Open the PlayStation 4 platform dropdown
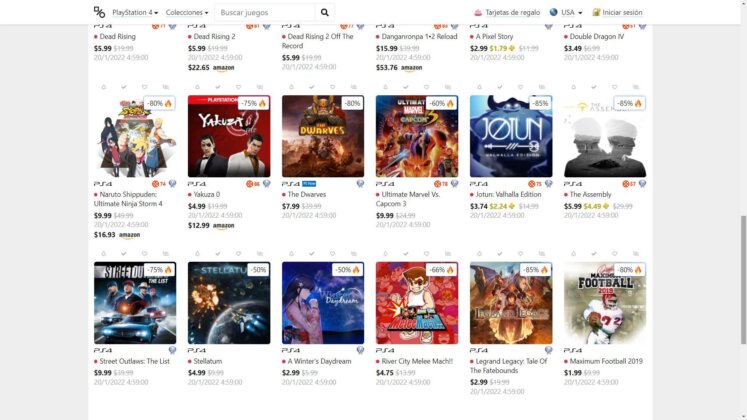Viewport: 747px width, 420px height. (135, 12)
